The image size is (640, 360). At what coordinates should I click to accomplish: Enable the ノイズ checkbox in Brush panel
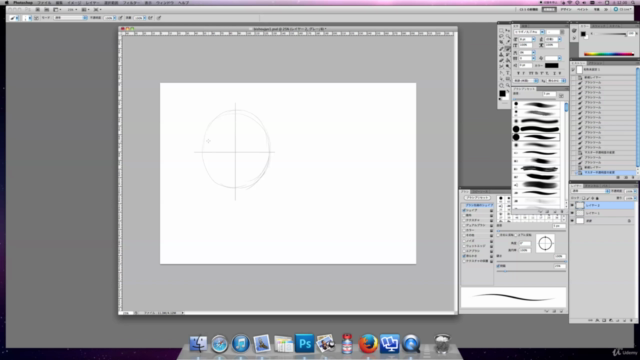464,241
